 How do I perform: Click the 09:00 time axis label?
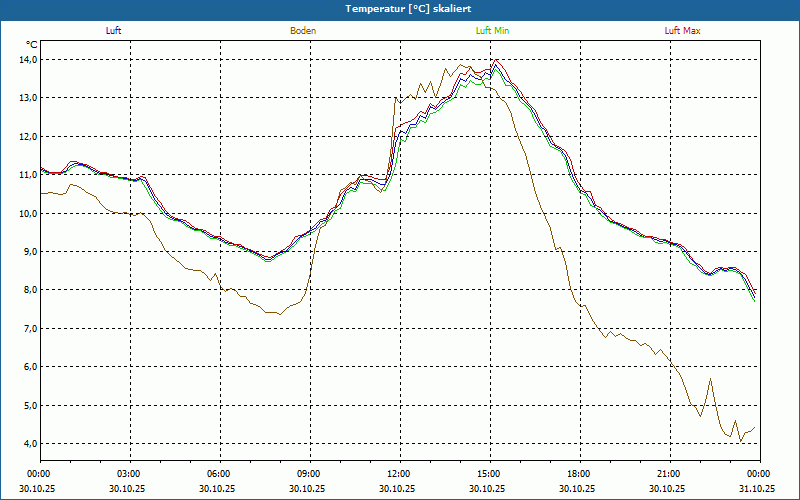point(310,474)
